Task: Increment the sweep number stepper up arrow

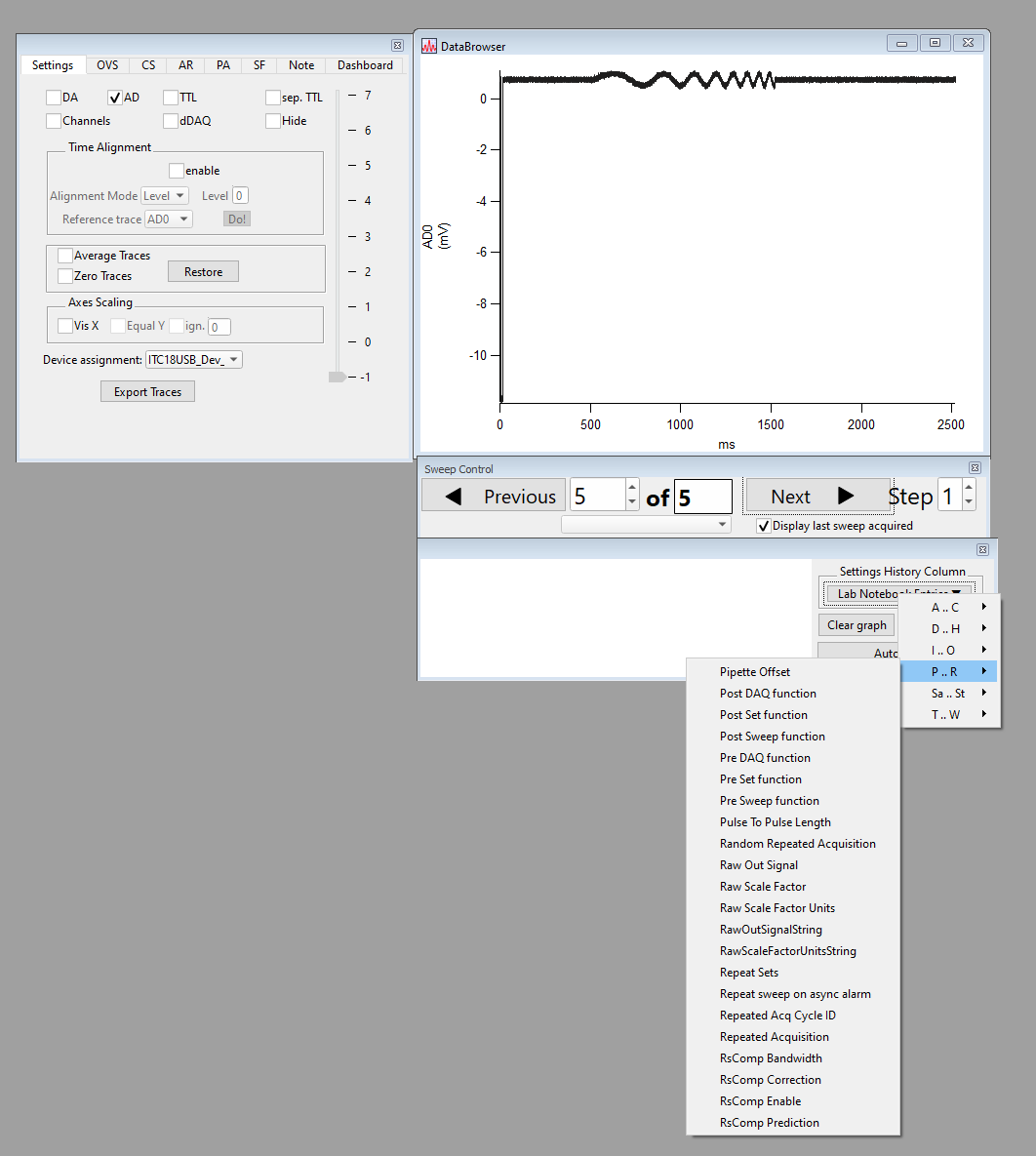Action: [x=632, y=488]
